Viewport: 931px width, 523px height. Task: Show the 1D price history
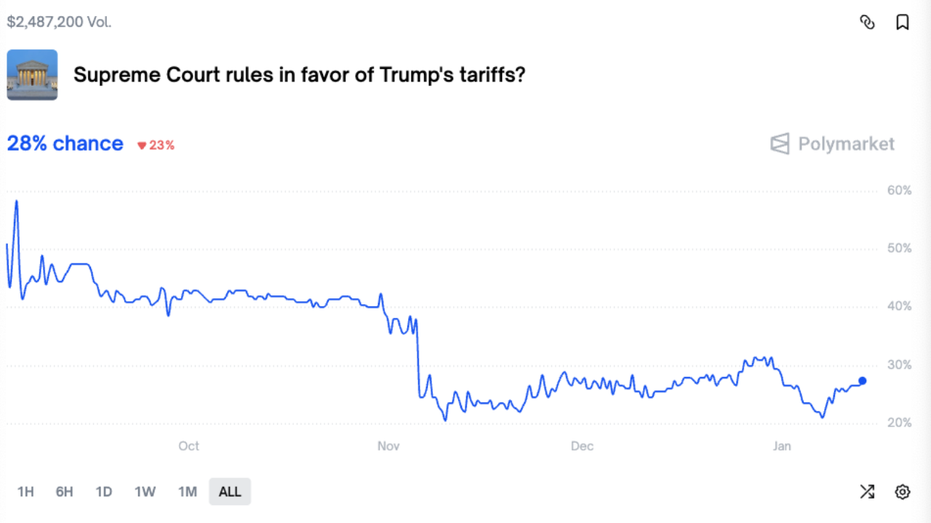click(104, 492)
